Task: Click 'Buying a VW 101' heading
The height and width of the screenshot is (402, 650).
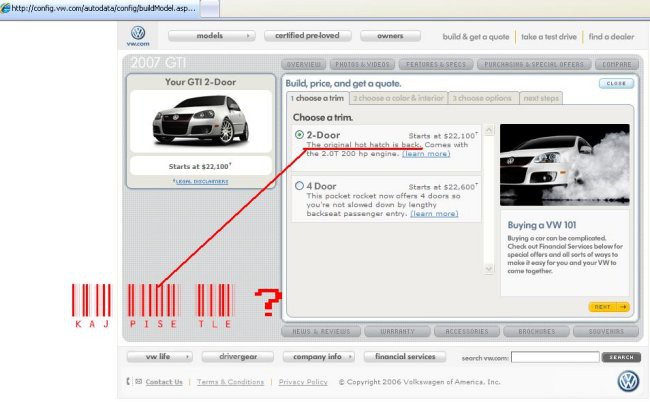Action: (x=542, y=225)
